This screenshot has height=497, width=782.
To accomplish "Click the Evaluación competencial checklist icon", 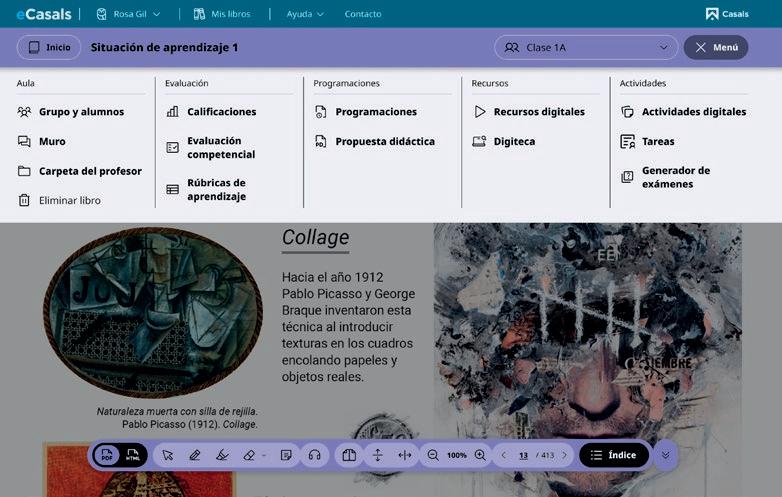I will tap(173, 148).
